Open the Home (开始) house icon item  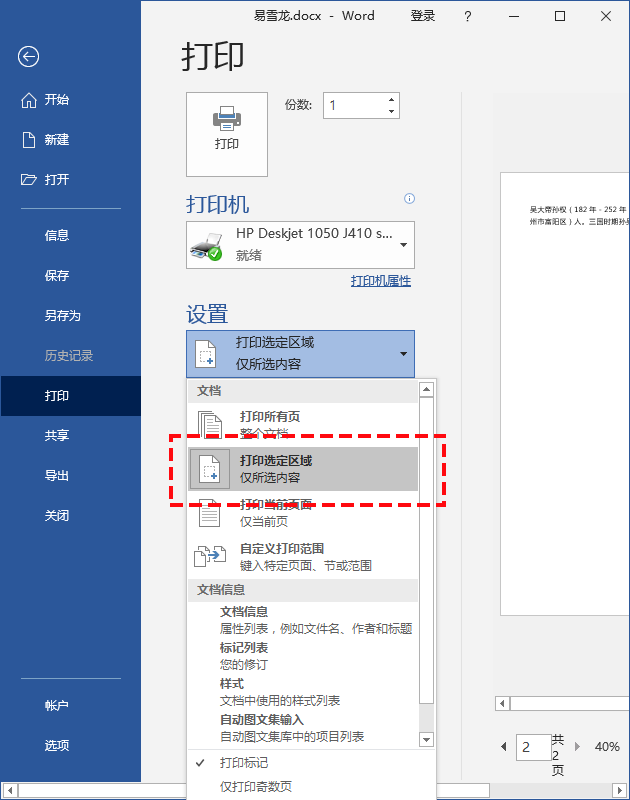point(29,100)
